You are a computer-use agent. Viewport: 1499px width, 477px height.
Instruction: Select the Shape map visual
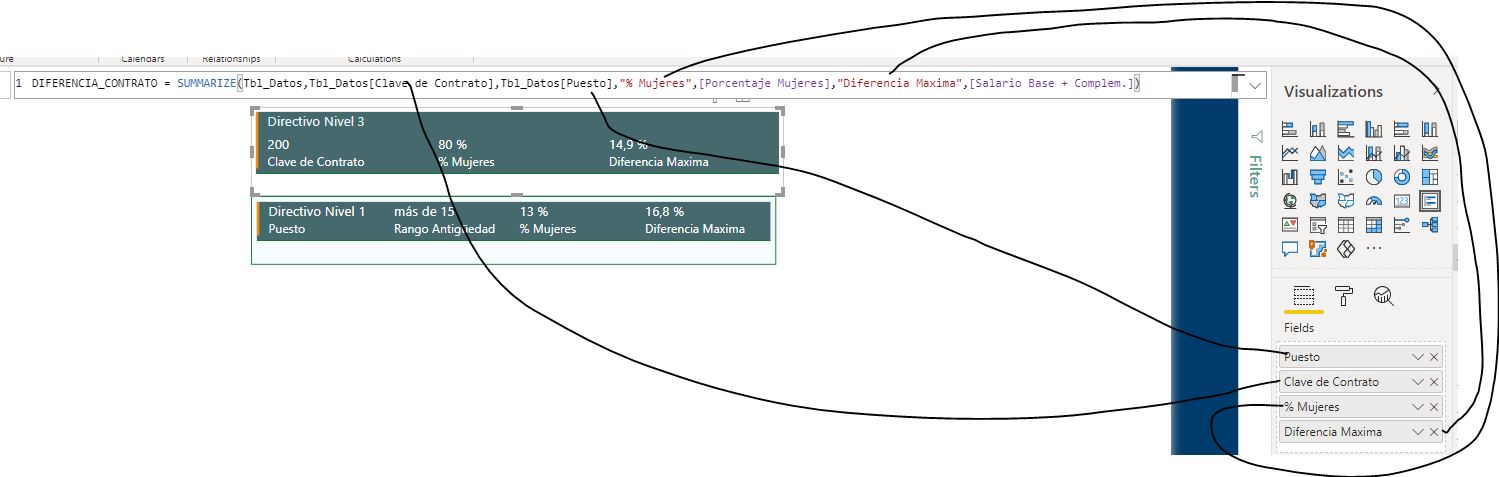pyautogui.click(x=1346, y=201)
